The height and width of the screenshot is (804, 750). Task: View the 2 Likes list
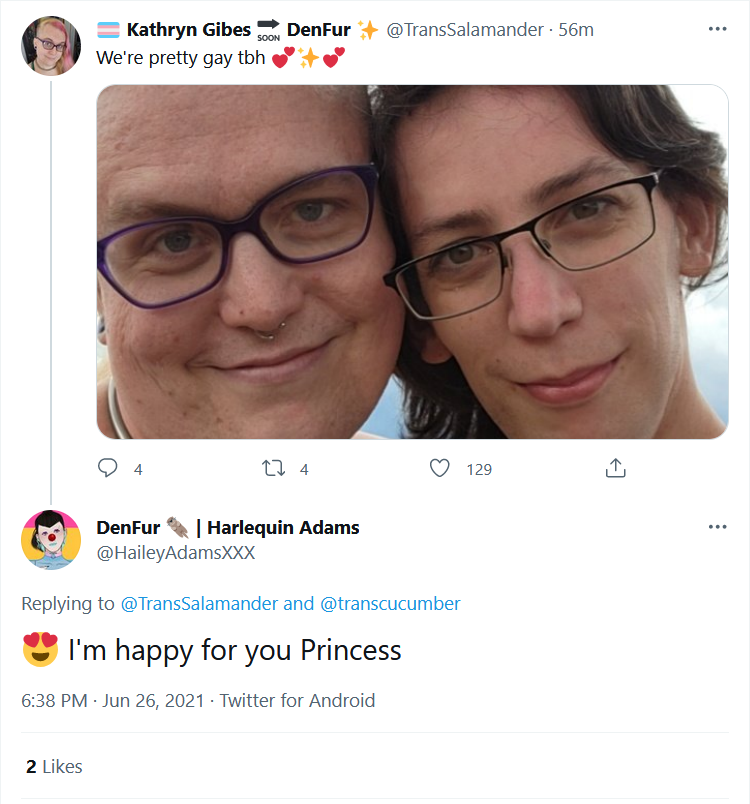(x=54, y=767)
